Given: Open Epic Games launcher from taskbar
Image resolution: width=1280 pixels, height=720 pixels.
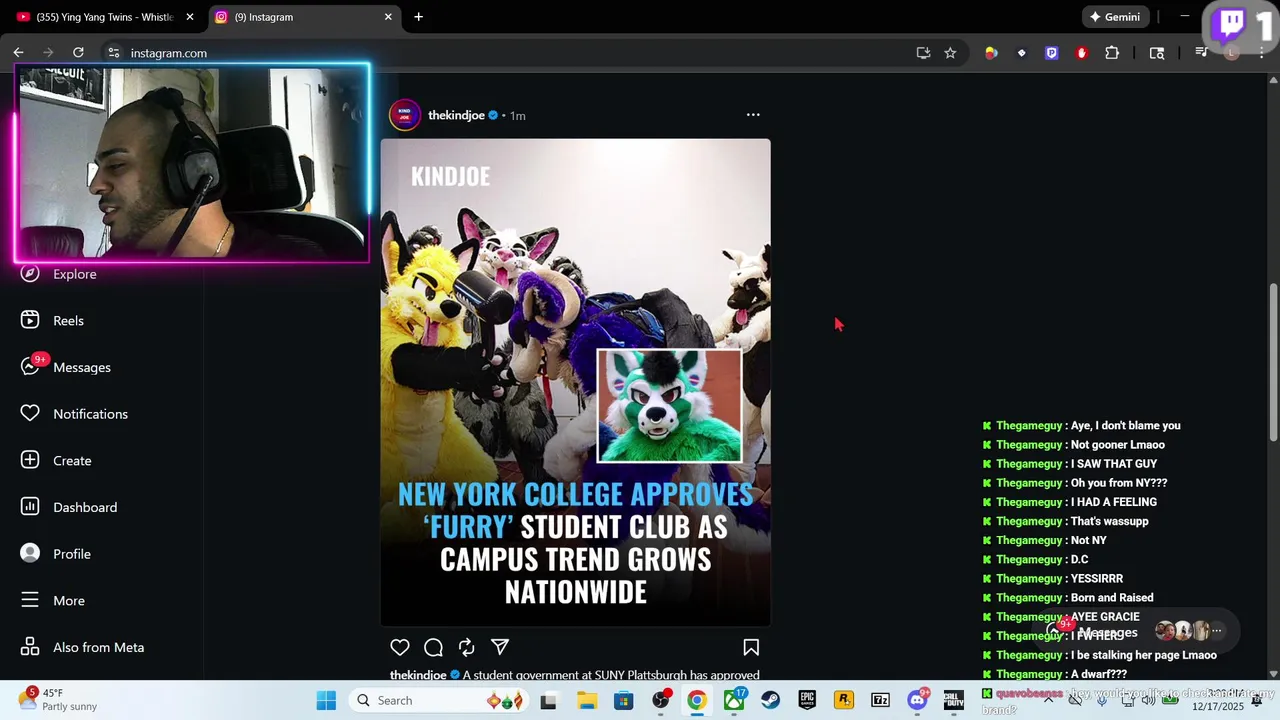Looking at the screenshot, I should tap(807, 700).
